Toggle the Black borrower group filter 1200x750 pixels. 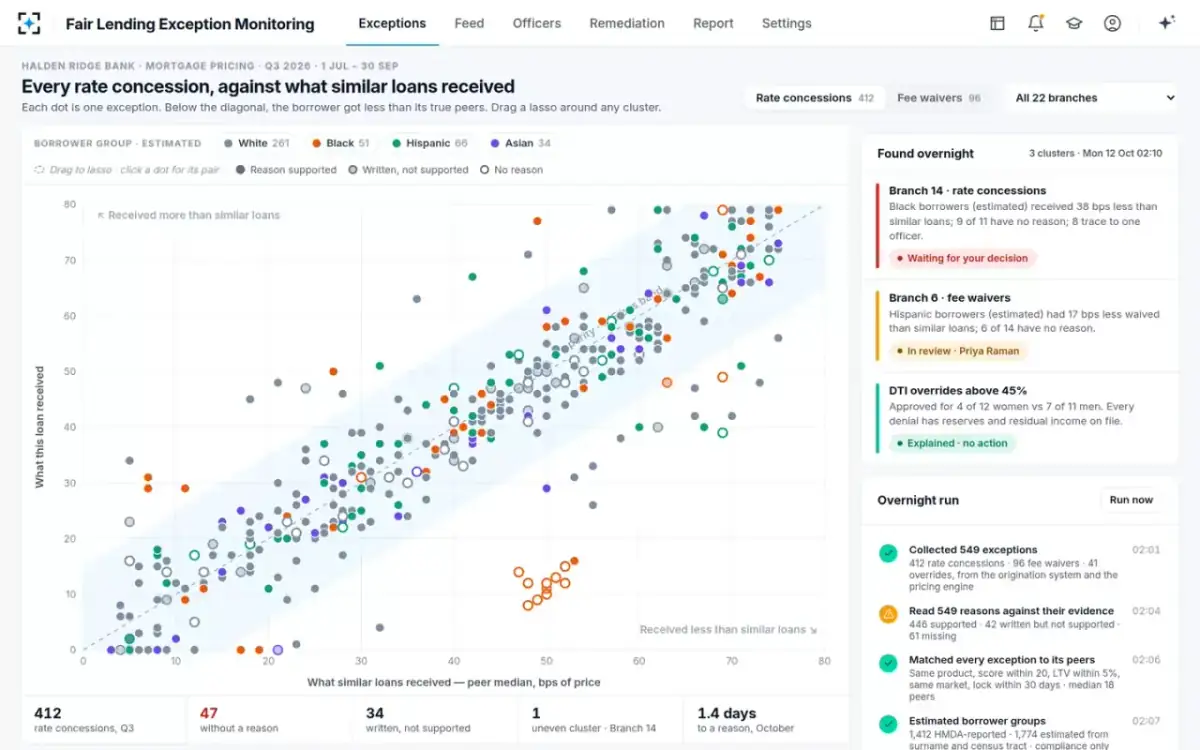(340, 143)
